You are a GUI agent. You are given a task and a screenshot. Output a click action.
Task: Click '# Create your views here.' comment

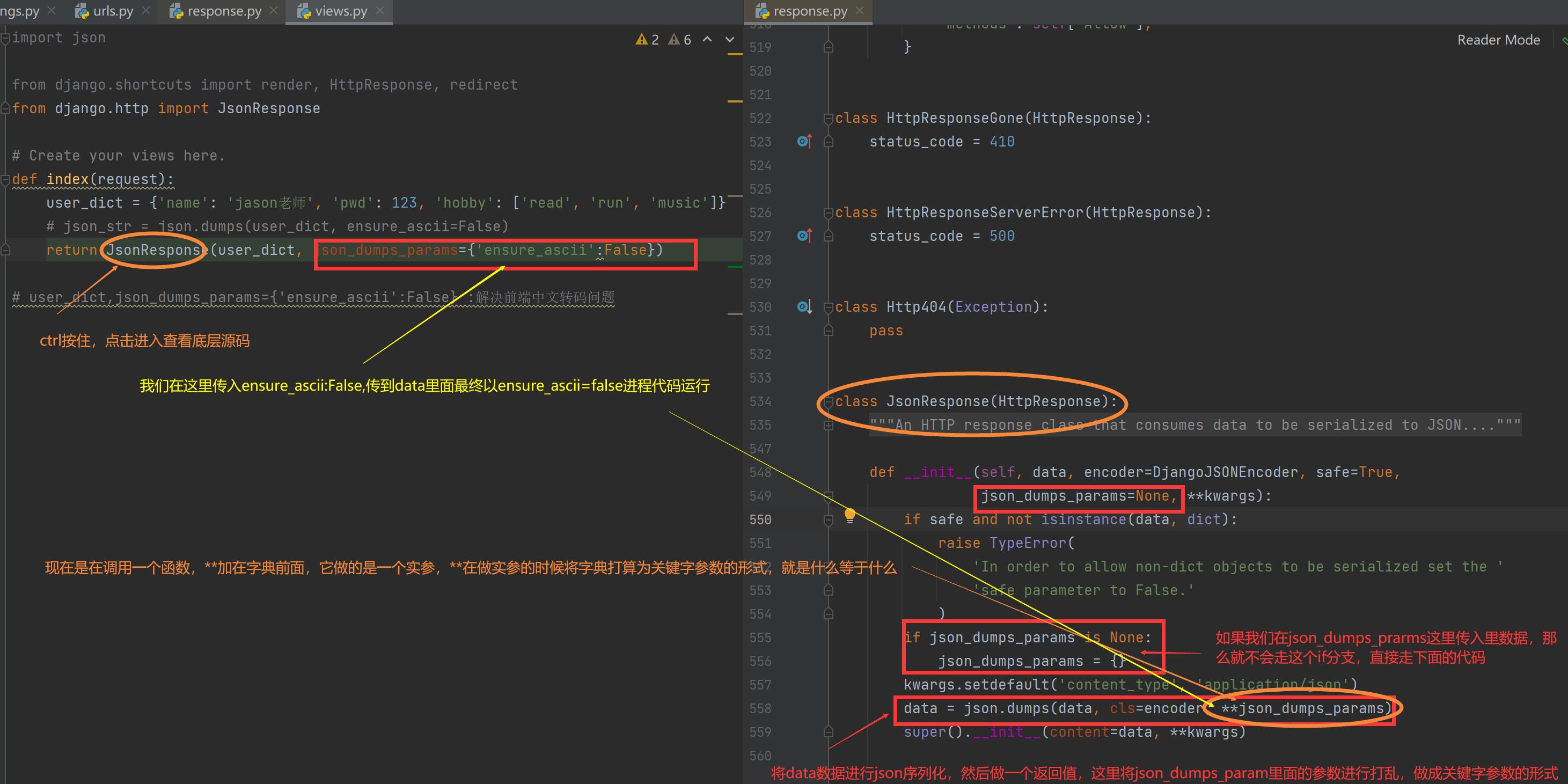[119, 156]
